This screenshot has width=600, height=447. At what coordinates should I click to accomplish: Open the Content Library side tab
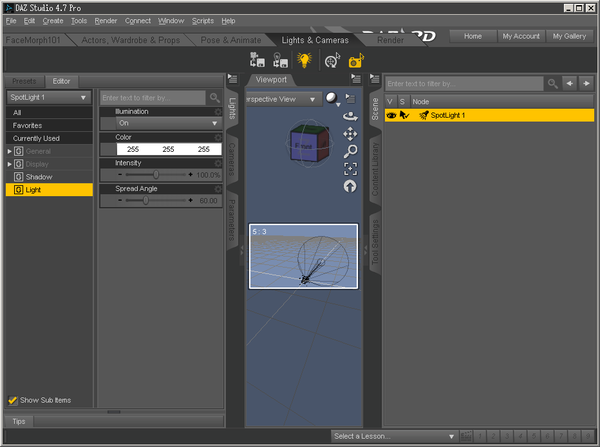pyautogui.click(x=375, y=169)
